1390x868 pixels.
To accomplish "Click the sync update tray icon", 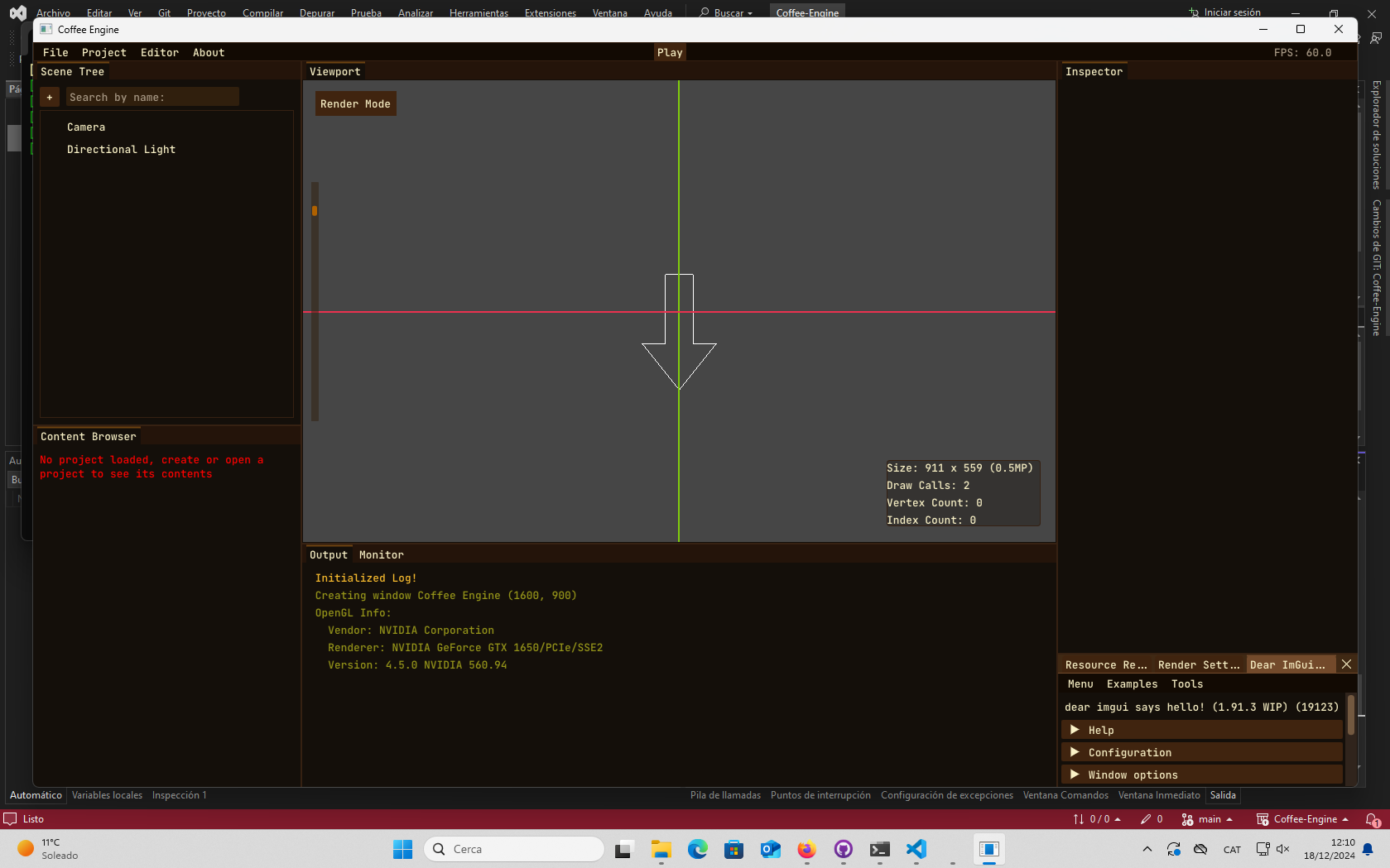I will (1173, 849).
